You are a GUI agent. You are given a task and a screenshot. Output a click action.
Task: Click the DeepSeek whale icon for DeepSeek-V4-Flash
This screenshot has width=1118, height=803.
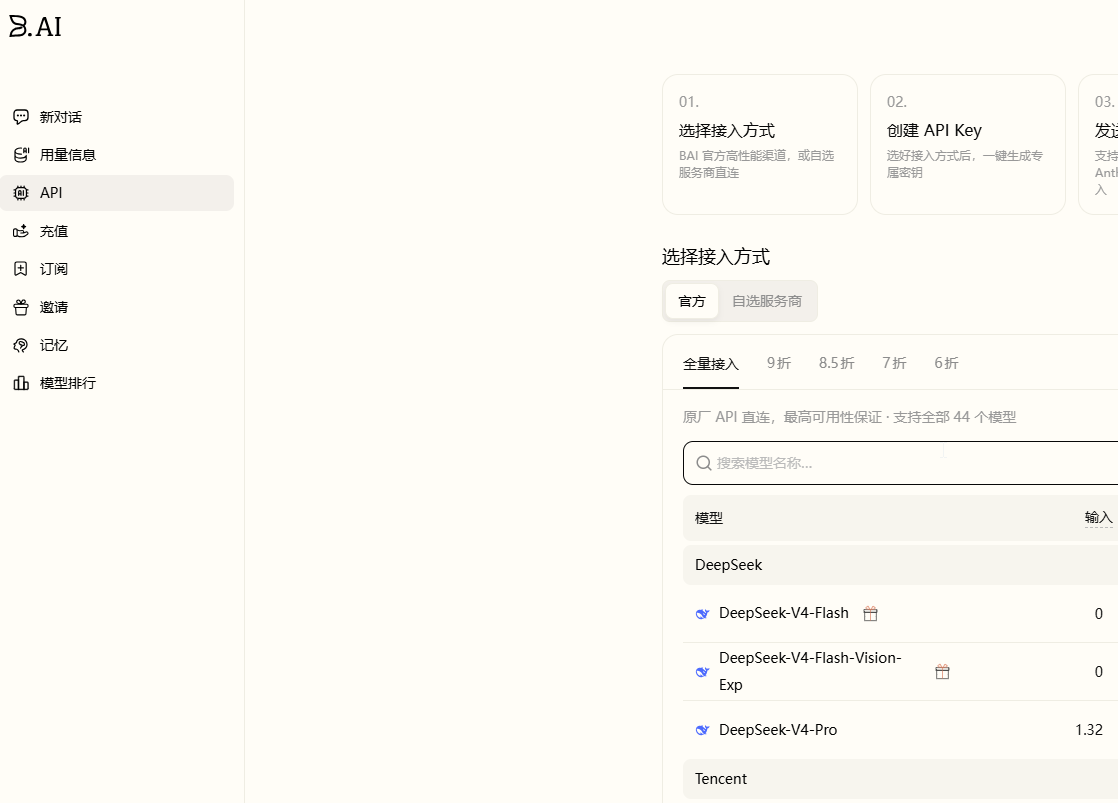click(x=702, y=613)
